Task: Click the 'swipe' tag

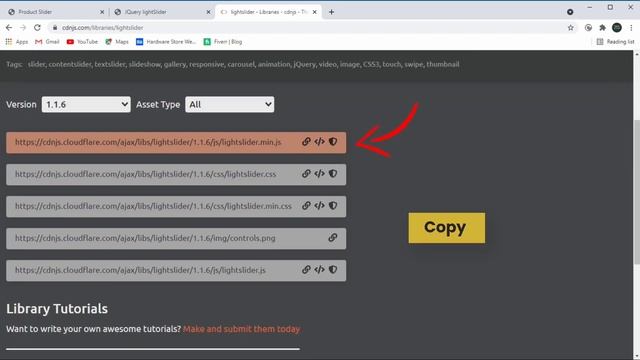Action: pos(414,64)
